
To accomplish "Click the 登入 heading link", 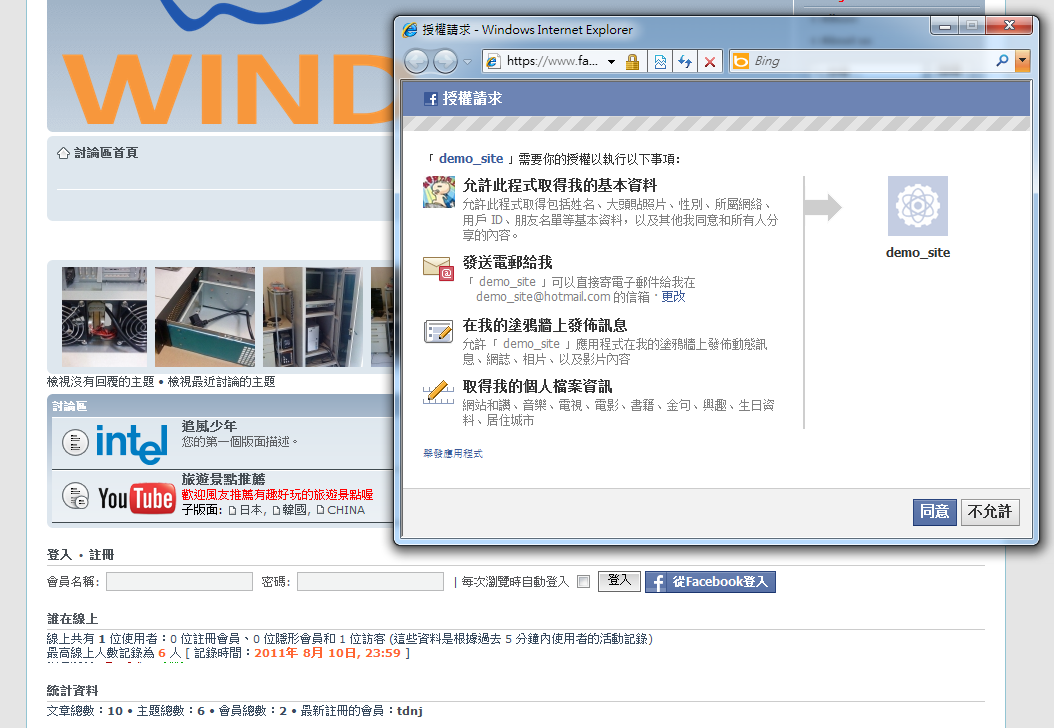I will click(x=59, y=555).
